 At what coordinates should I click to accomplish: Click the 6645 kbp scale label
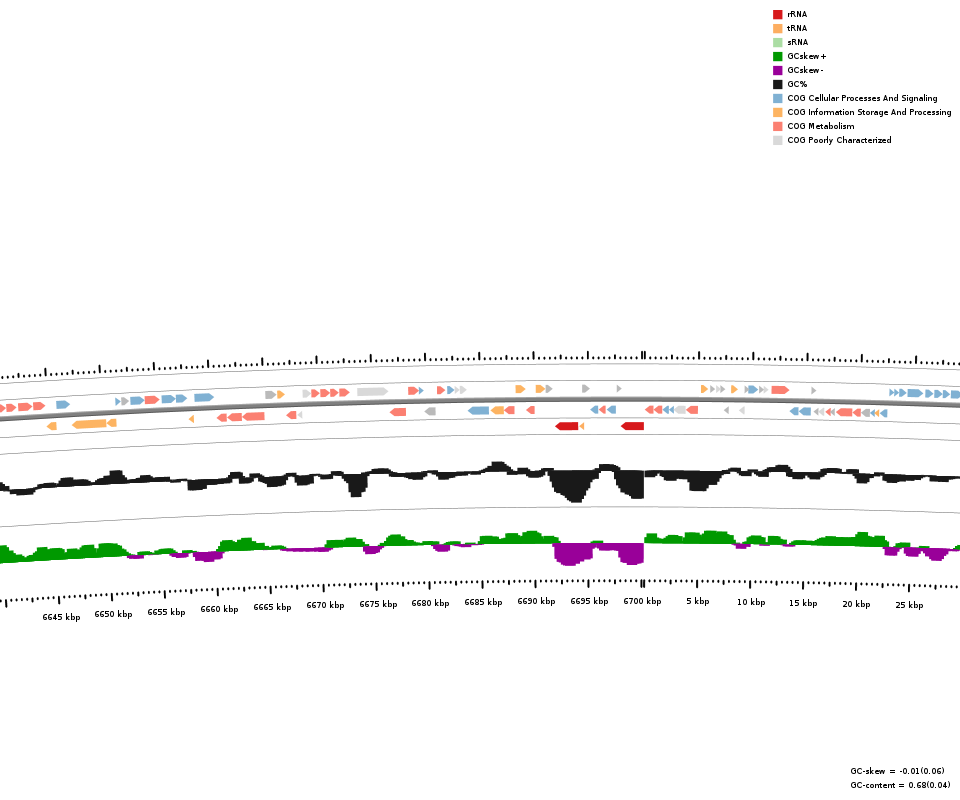tap(61, 617)
